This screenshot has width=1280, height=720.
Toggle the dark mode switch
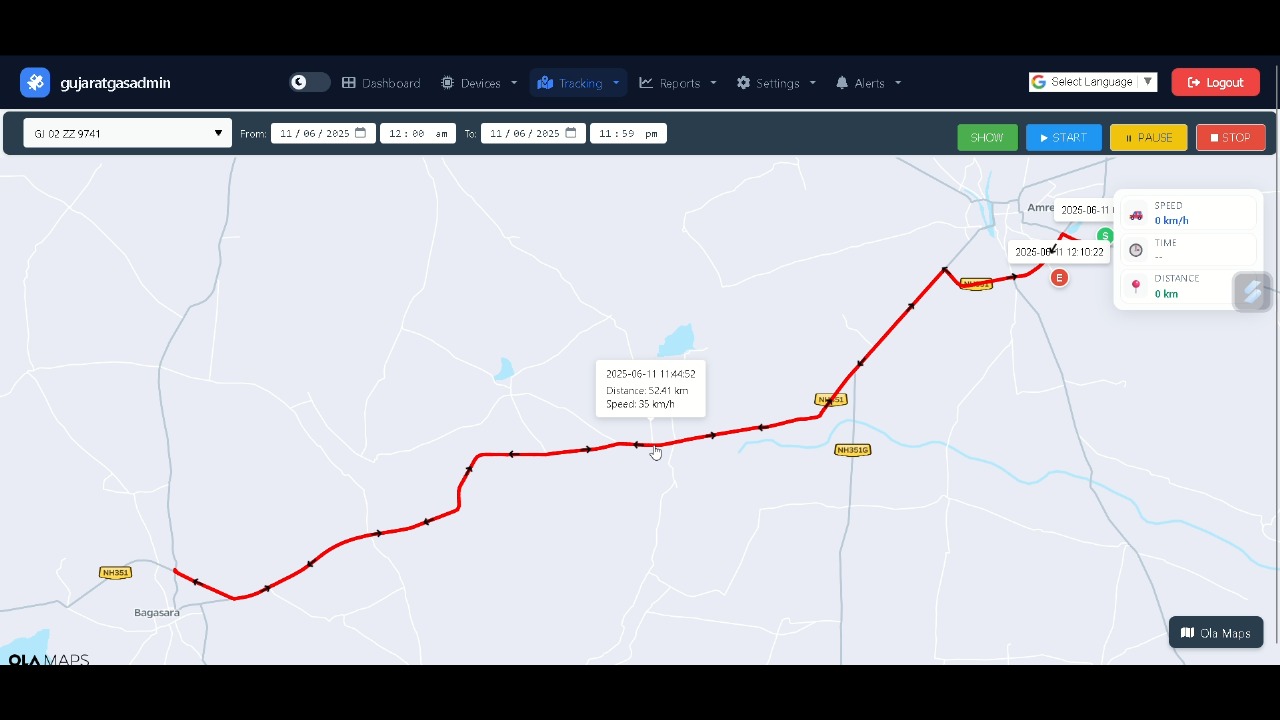(x=309, y=83)
